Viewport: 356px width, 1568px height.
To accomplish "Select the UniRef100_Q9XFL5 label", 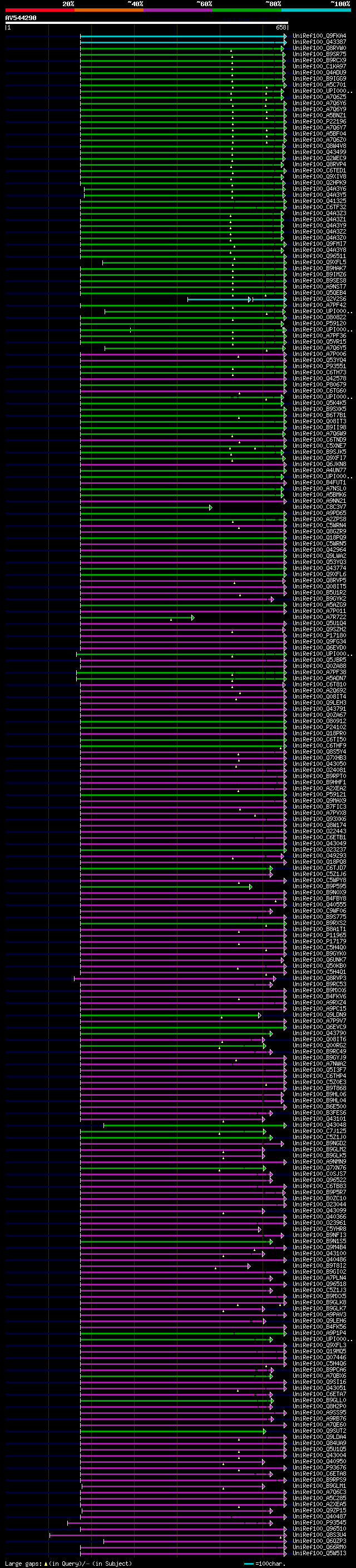I will (319, 263).
